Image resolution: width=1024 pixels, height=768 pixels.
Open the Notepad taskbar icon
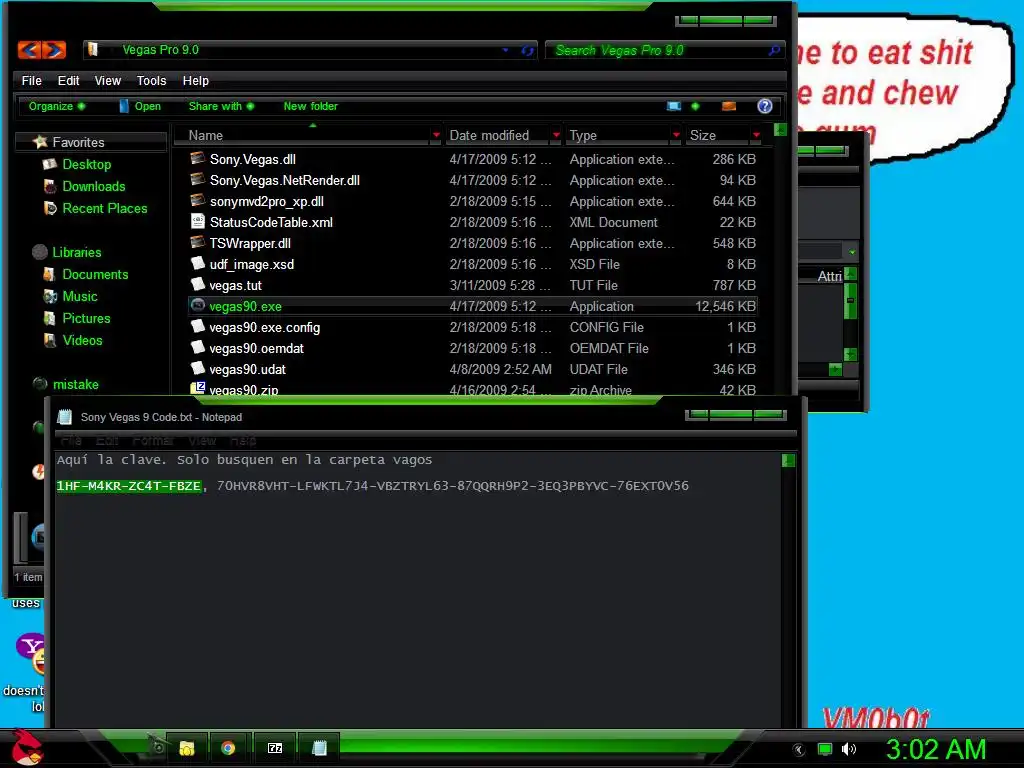(319, 748)
